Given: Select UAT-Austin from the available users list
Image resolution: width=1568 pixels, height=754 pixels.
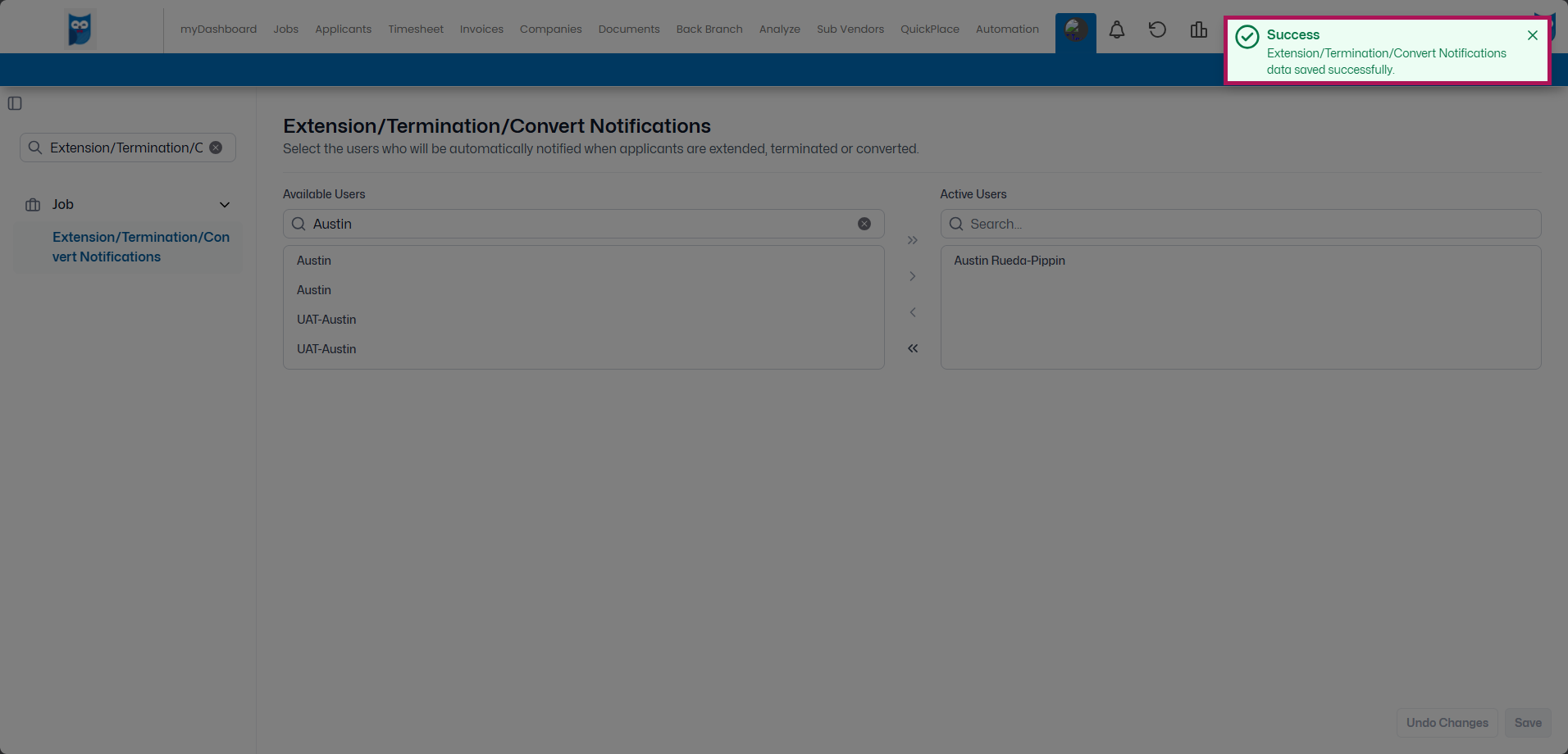Looking at the screenshot, I should [x=326, y=319].
